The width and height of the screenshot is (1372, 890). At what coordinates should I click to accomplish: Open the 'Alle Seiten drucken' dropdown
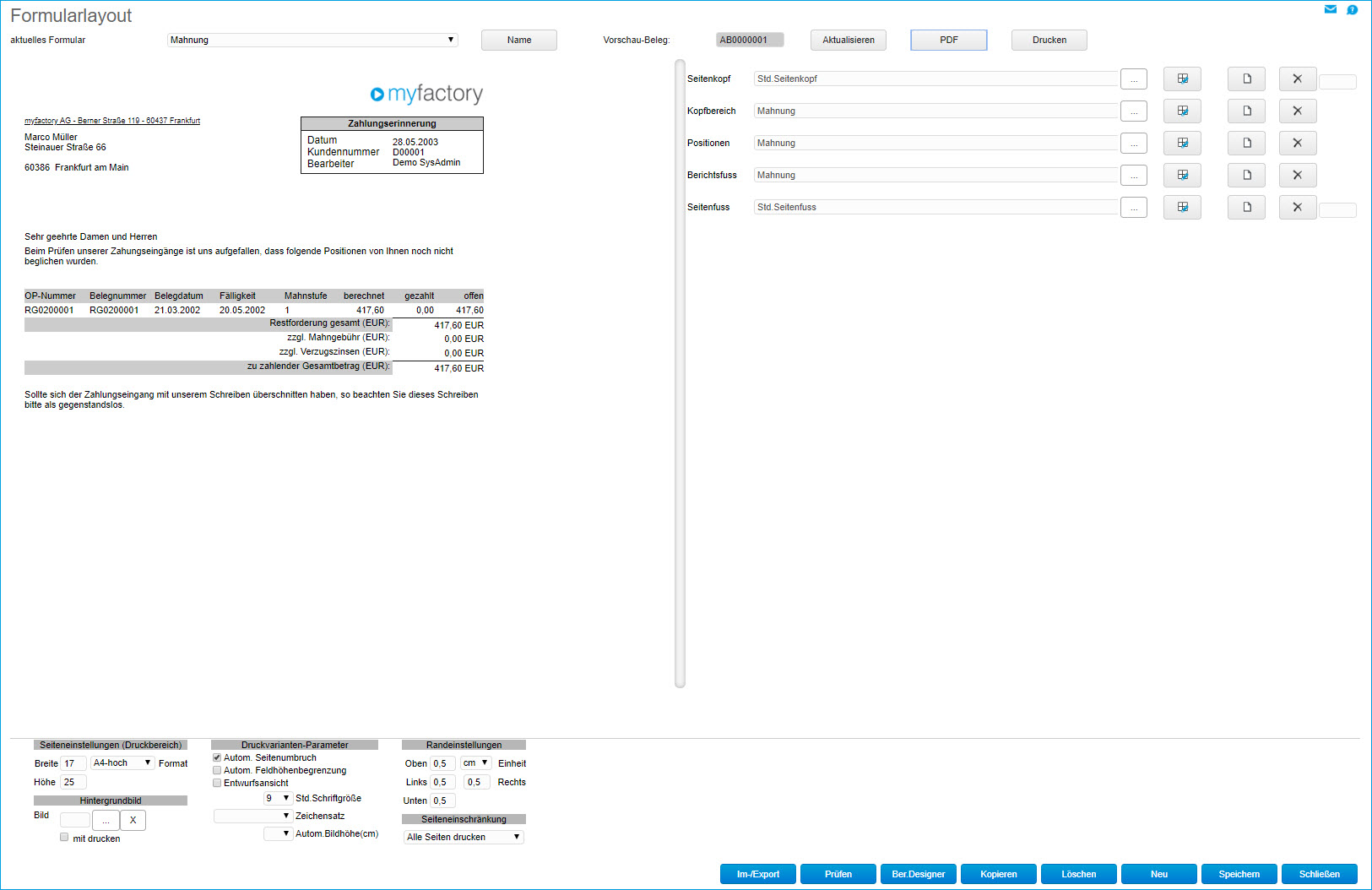coord(464,837)
